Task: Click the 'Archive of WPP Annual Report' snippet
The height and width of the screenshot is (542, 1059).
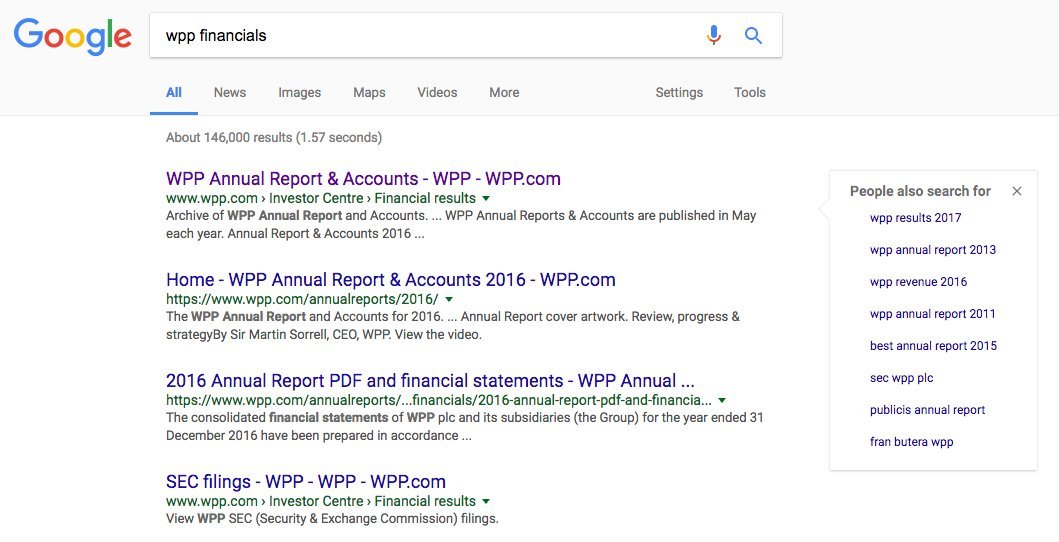Action: pos(461,225)
